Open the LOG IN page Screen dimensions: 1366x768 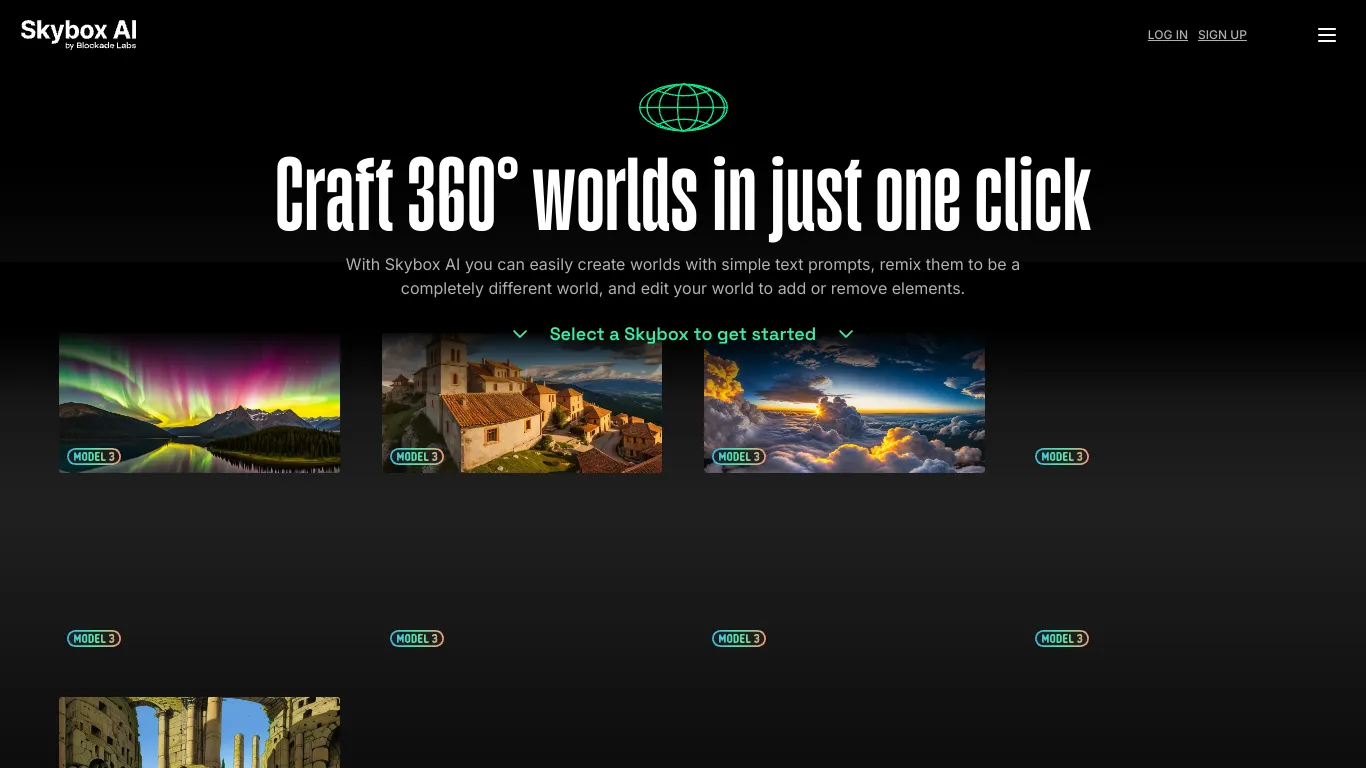1167,35
